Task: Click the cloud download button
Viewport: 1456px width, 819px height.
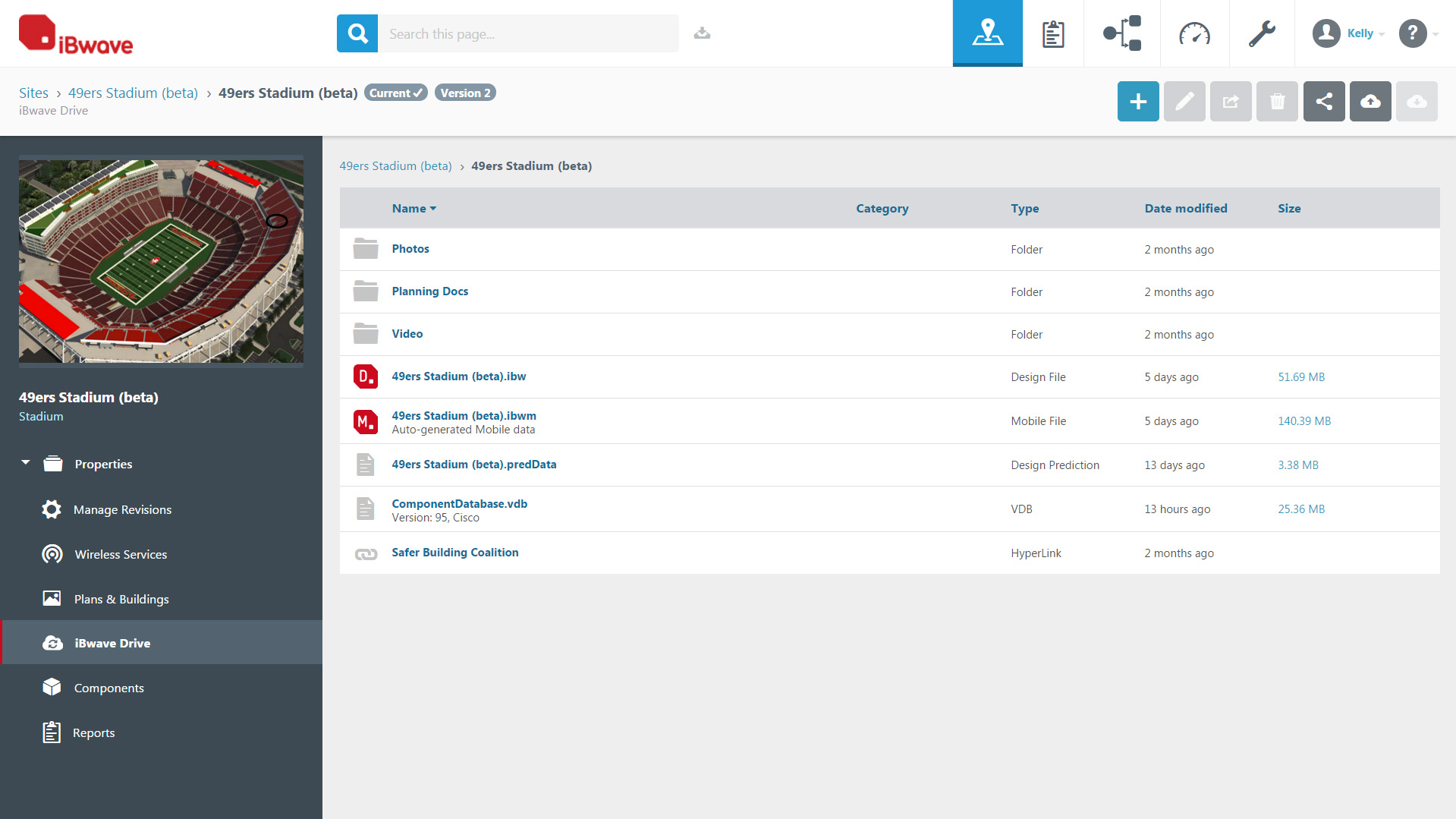Action: click(1417, 101)
